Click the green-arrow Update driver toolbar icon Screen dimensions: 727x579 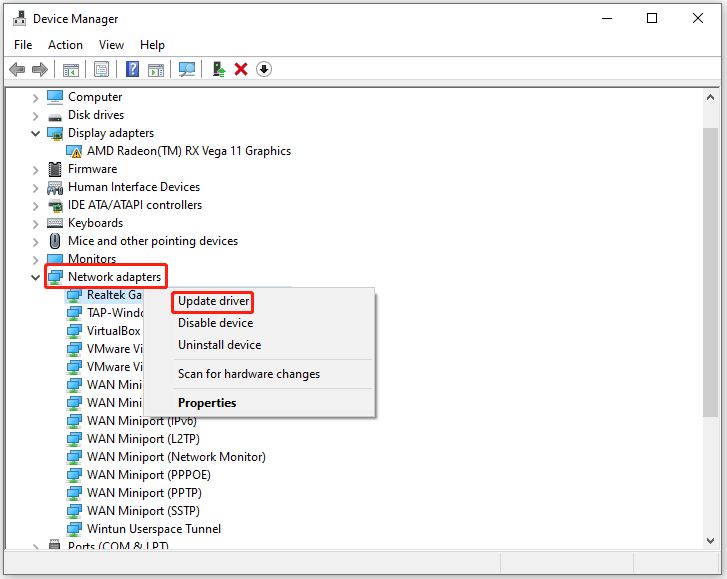219,69
